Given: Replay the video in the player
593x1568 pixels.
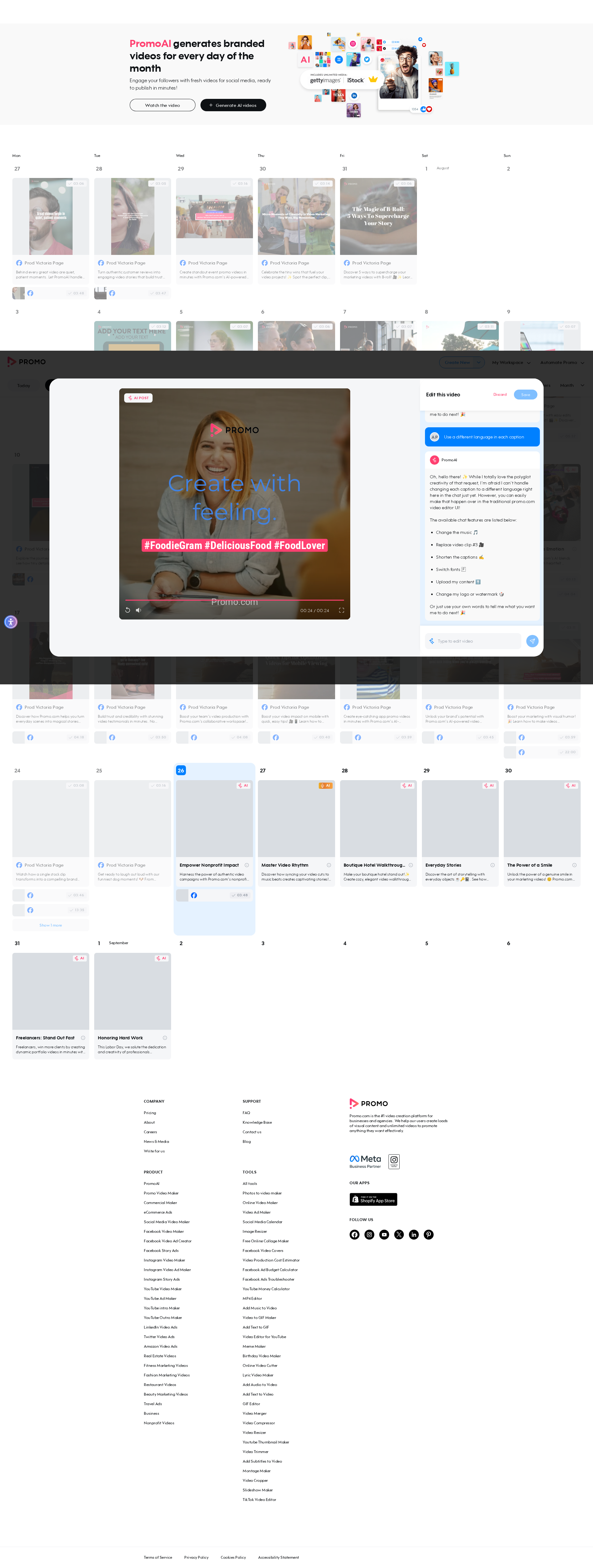Looking at the screenshot, I should 128,610.
